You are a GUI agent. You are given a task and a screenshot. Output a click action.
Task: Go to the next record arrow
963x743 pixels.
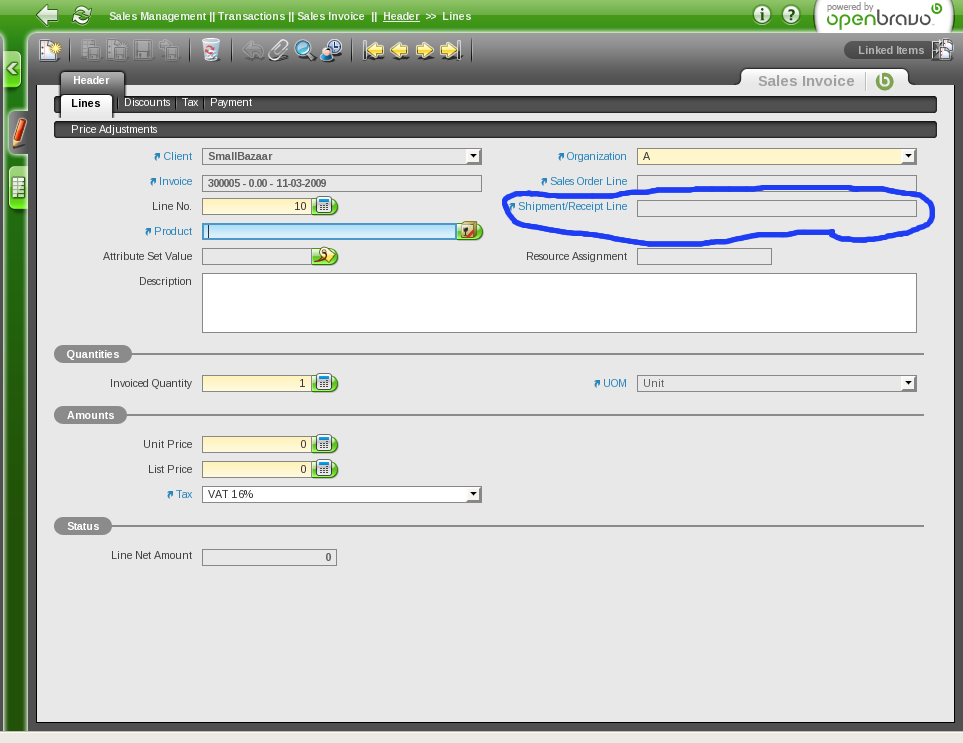pos(425,50)
